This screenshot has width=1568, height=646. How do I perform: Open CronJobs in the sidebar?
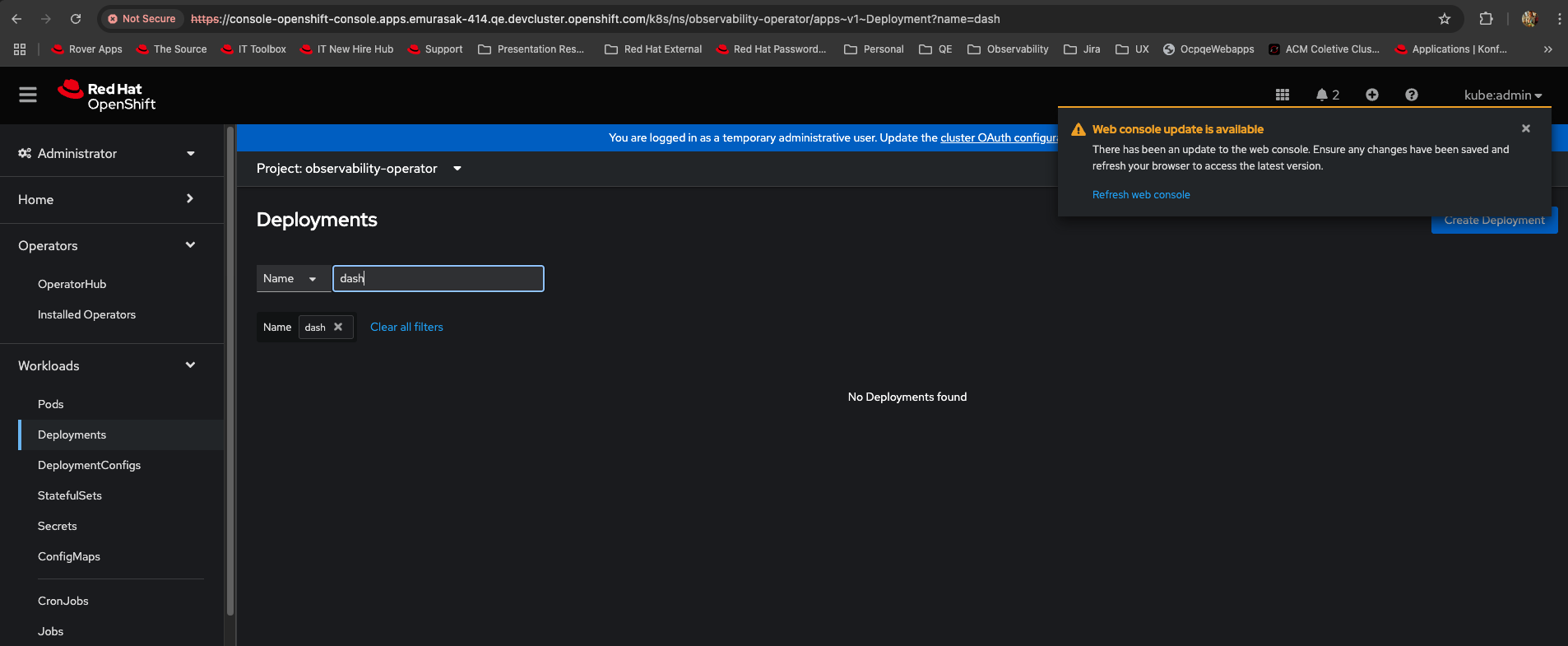pyautogui.click(x=63, y=601)
